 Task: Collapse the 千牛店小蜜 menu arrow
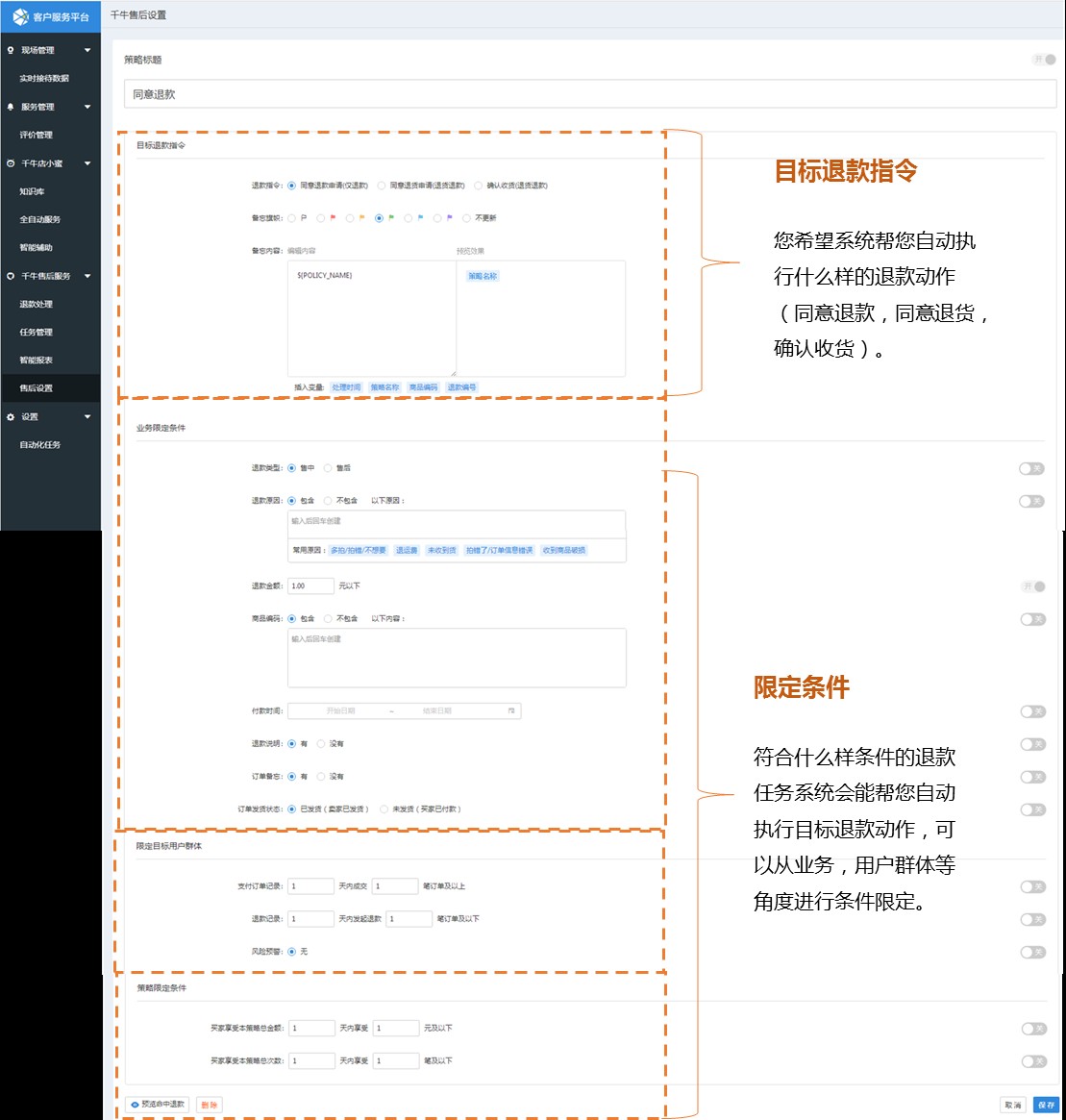click(x=87, y=162)
